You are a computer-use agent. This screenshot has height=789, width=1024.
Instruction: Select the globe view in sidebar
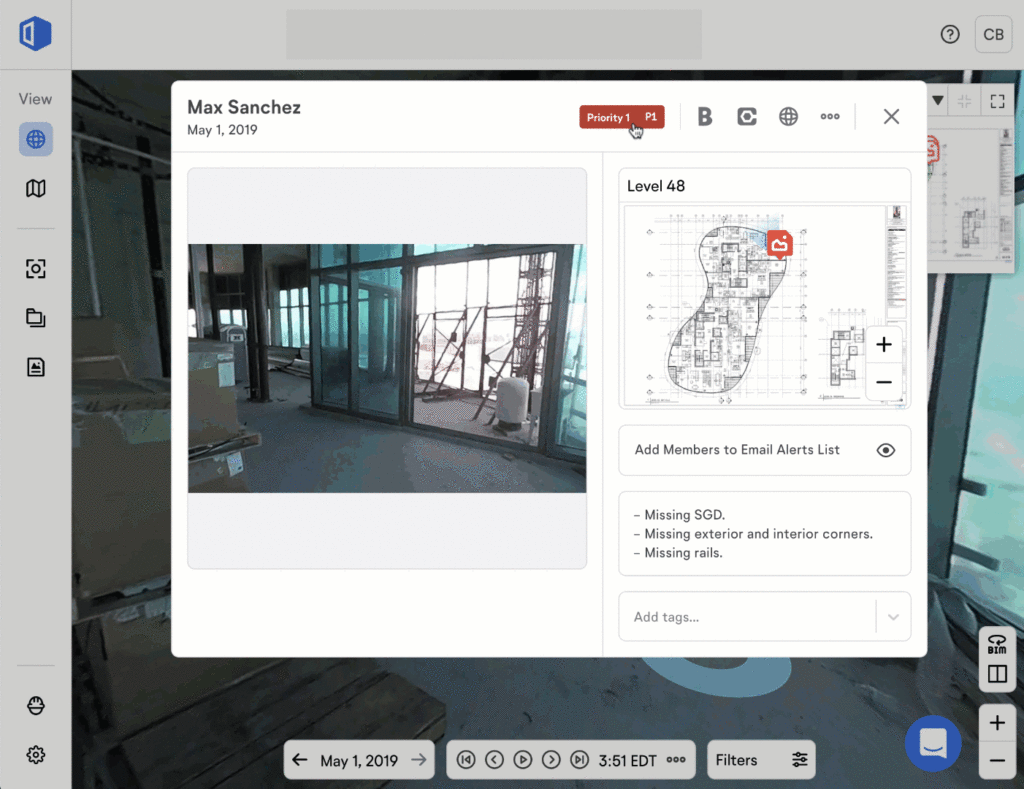pyautogui.click(x=36, y=139)
